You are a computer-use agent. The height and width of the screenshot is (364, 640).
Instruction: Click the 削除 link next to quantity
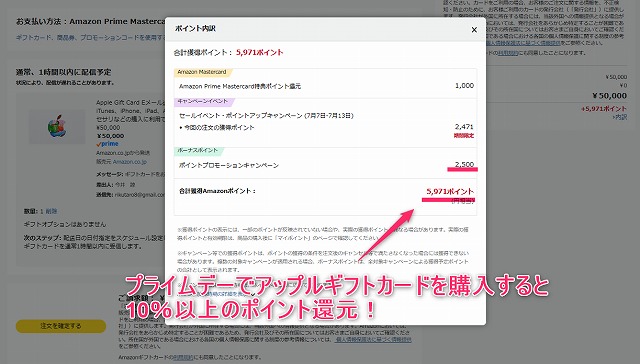point(51,211)
